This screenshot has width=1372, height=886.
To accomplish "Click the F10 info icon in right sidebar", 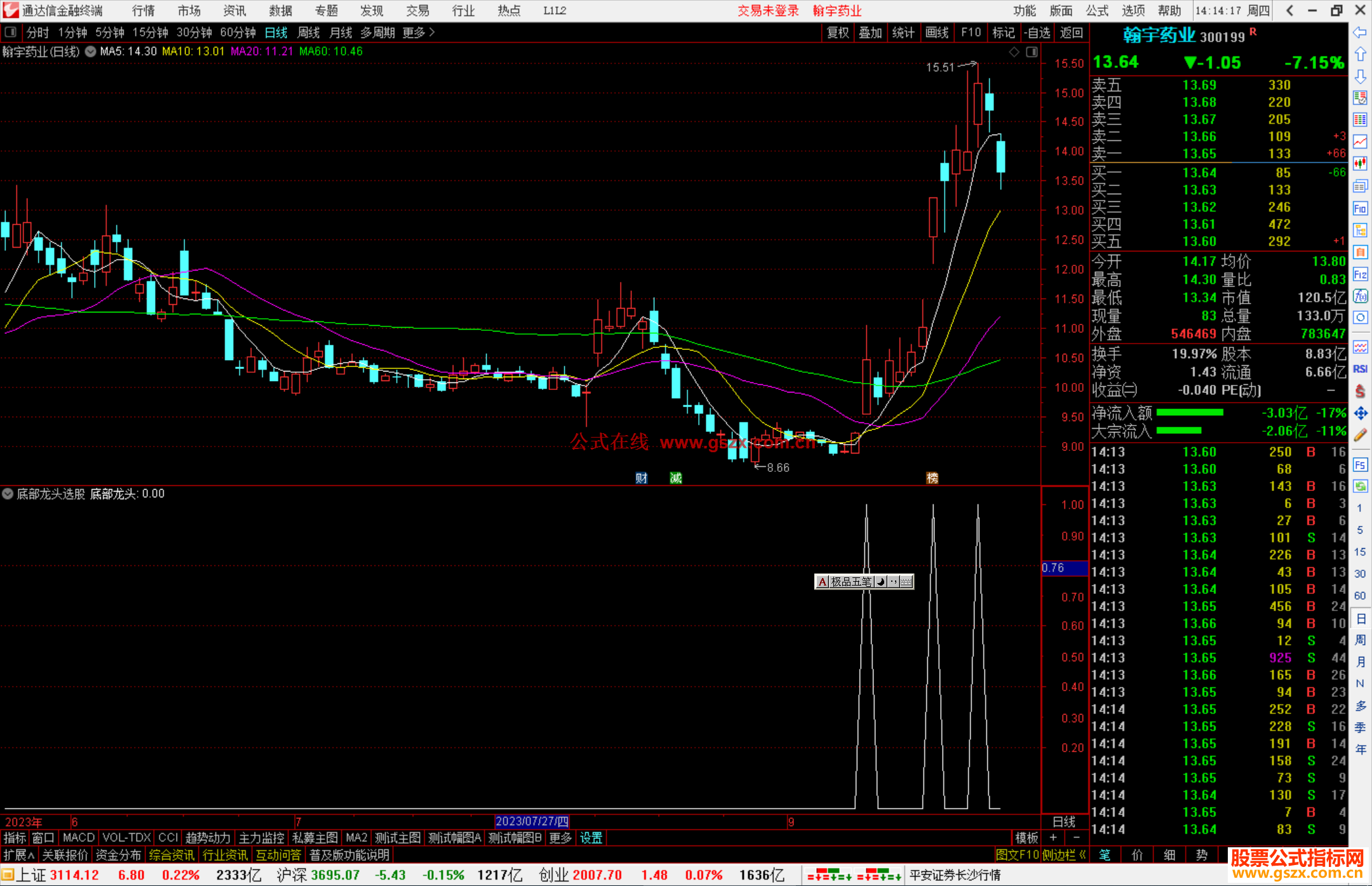I will tap(1360, 209).
